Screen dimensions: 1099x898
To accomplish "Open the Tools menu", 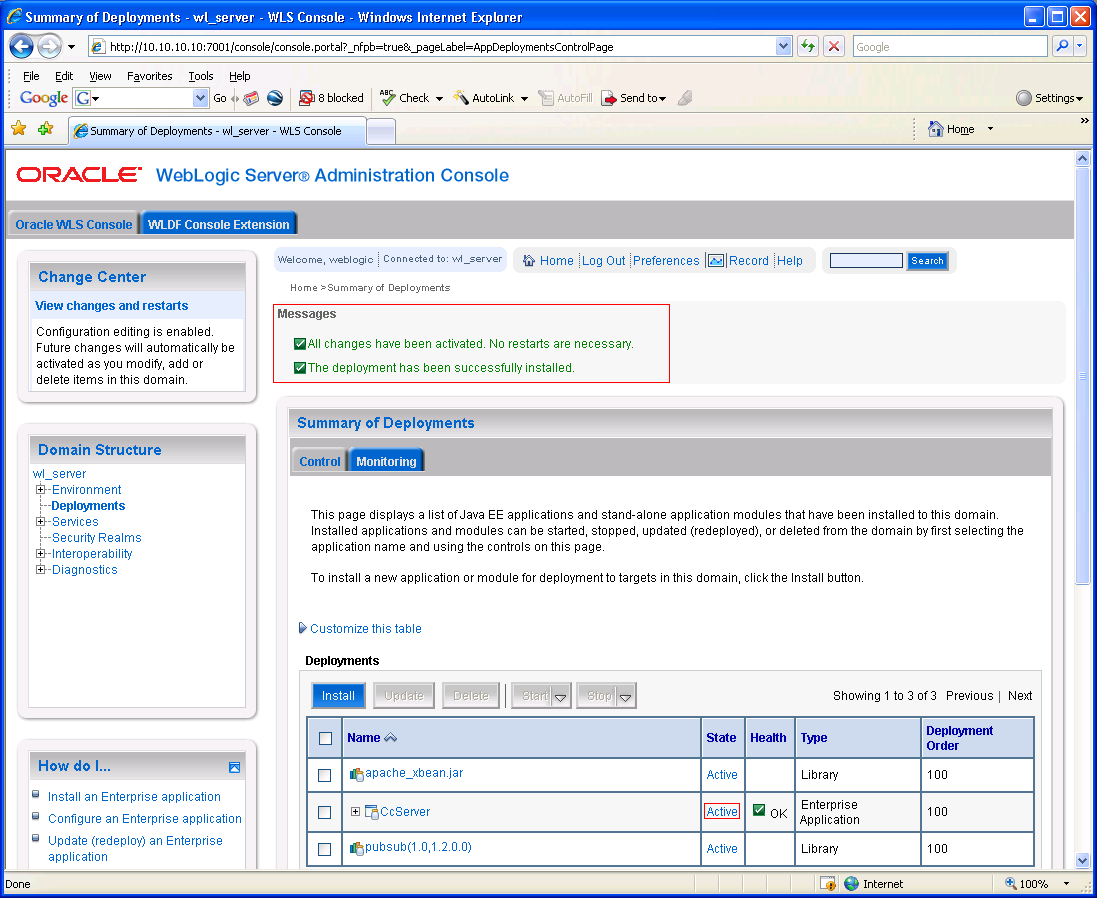I will tap(200, 76).
